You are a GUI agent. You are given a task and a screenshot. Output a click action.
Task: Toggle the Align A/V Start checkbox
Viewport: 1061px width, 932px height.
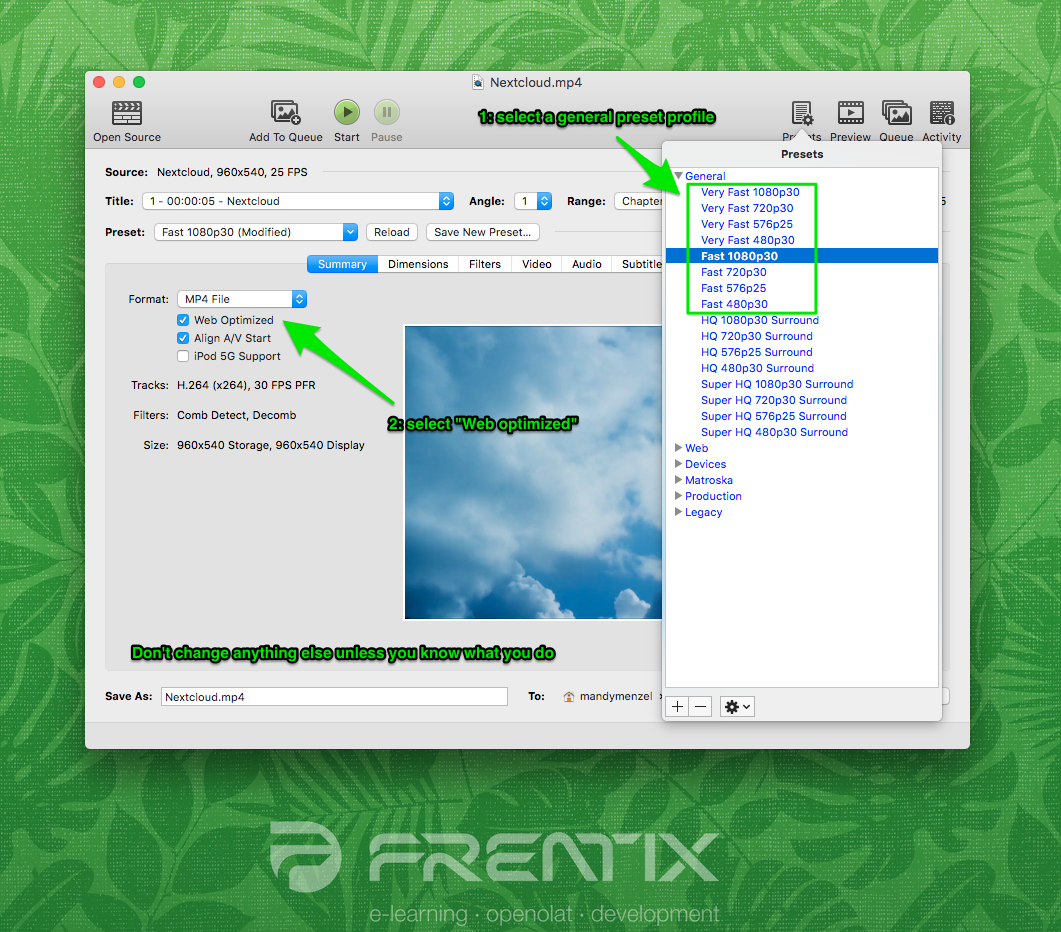[183, 338]
